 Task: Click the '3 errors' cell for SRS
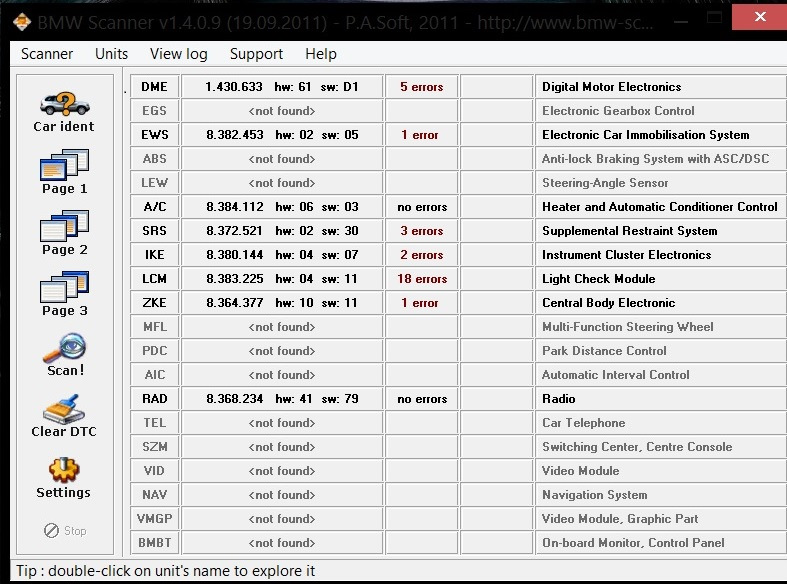point(422,231)
